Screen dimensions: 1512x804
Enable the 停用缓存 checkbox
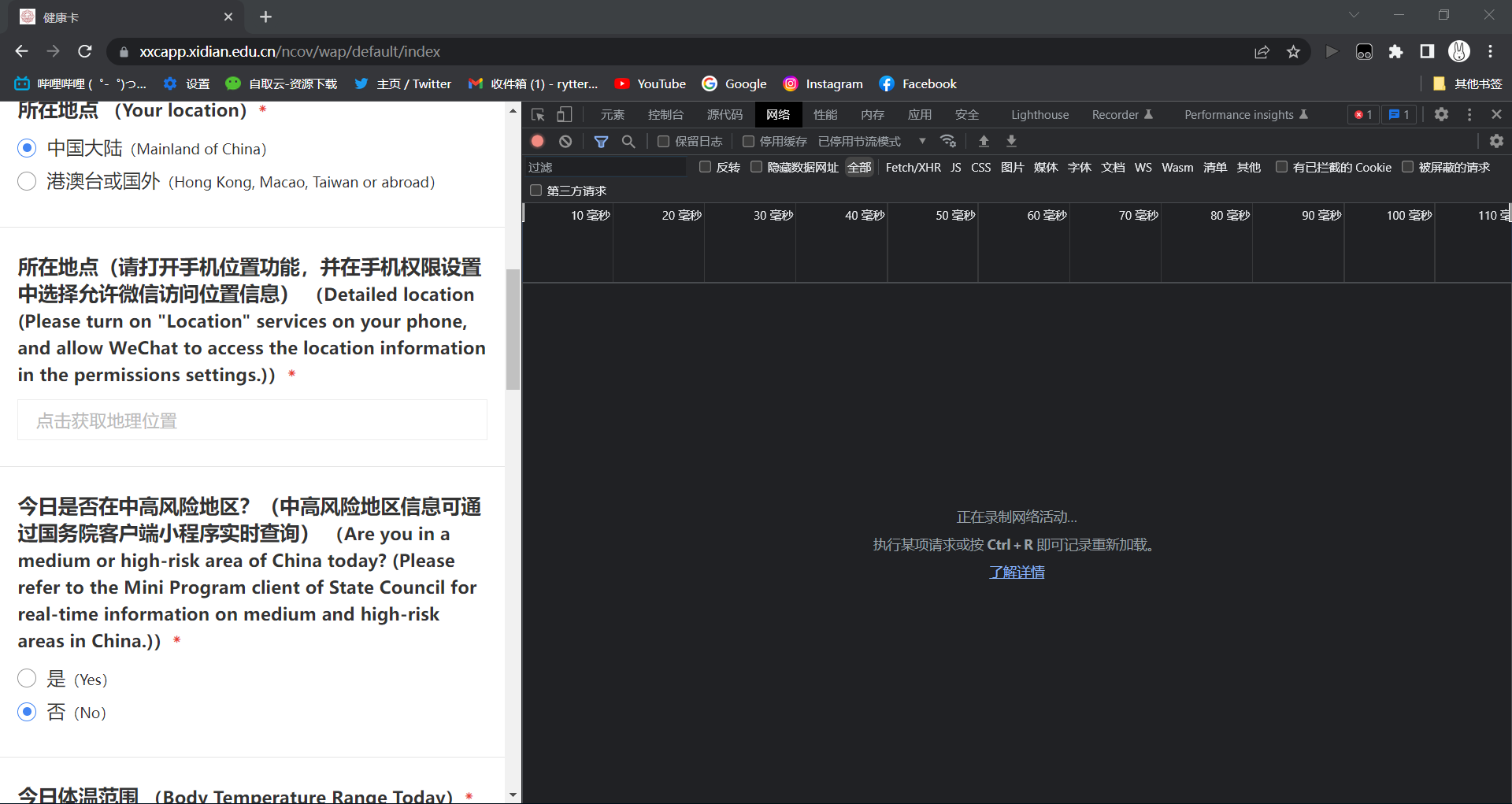click(x=748, y=141)
